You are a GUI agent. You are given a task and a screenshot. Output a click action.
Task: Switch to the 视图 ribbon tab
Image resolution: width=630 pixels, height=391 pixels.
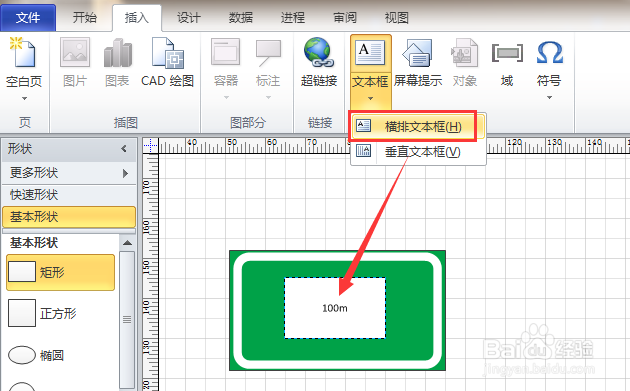tap(397, 17)
